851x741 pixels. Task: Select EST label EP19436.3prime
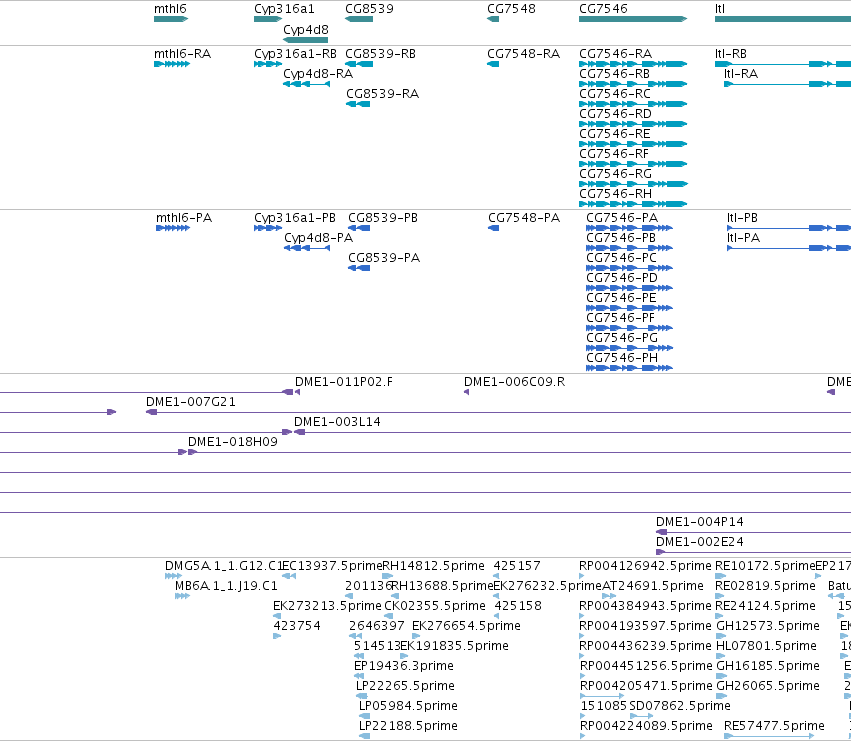coord(403,666)
